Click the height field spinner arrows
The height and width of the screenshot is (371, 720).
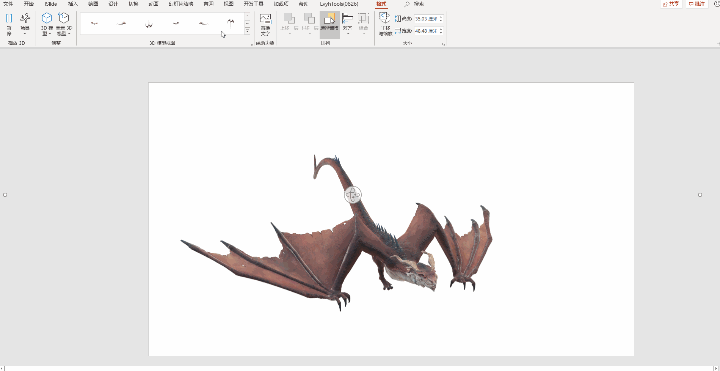click(x=441, y=19)
